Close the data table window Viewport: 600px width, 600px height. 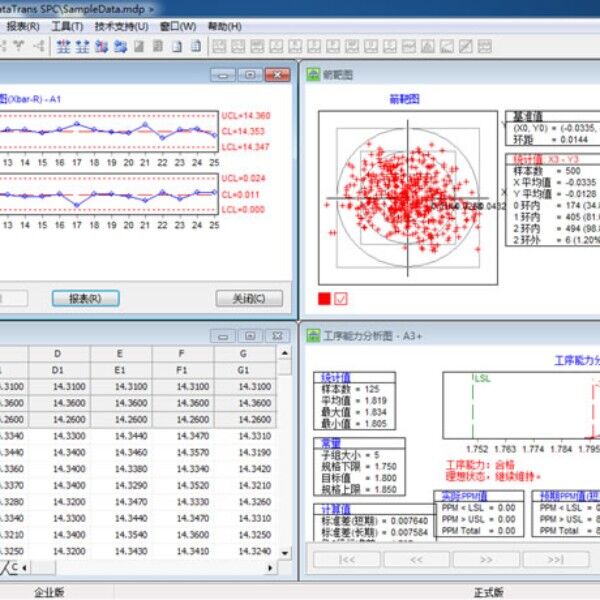[279, 336]
